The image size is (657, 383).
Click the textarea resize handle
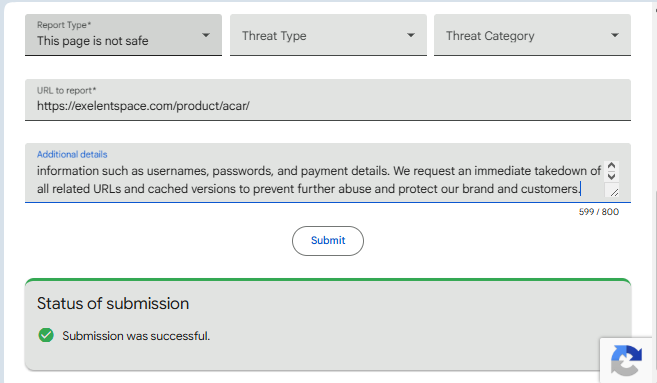pos(614,192)
